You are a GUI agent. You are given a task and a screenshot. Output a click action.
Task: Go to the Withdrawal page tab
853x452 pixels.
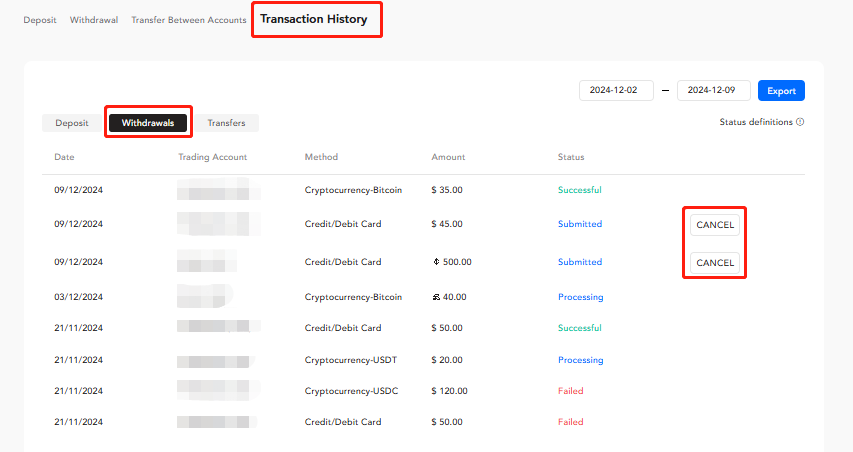point(94,20)
